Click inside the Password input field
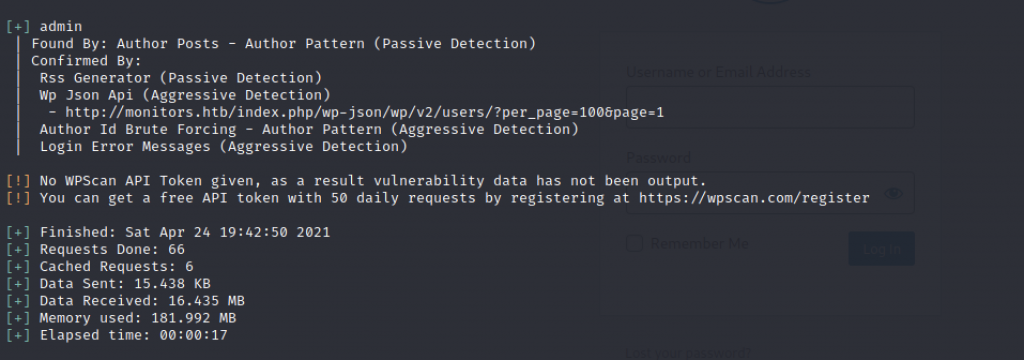The width and height of the screenshot is (1024, 360). click(770, 193)
